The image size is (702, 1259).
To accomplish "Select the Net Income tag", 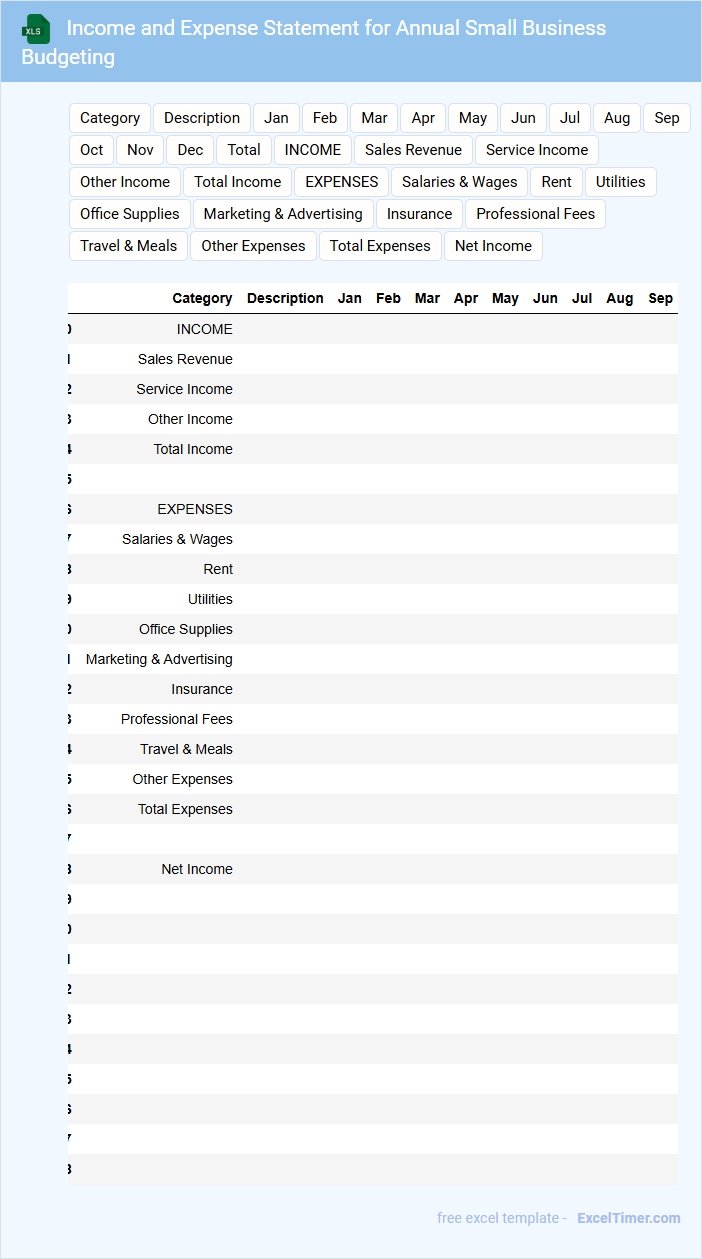I will point(493,246).
